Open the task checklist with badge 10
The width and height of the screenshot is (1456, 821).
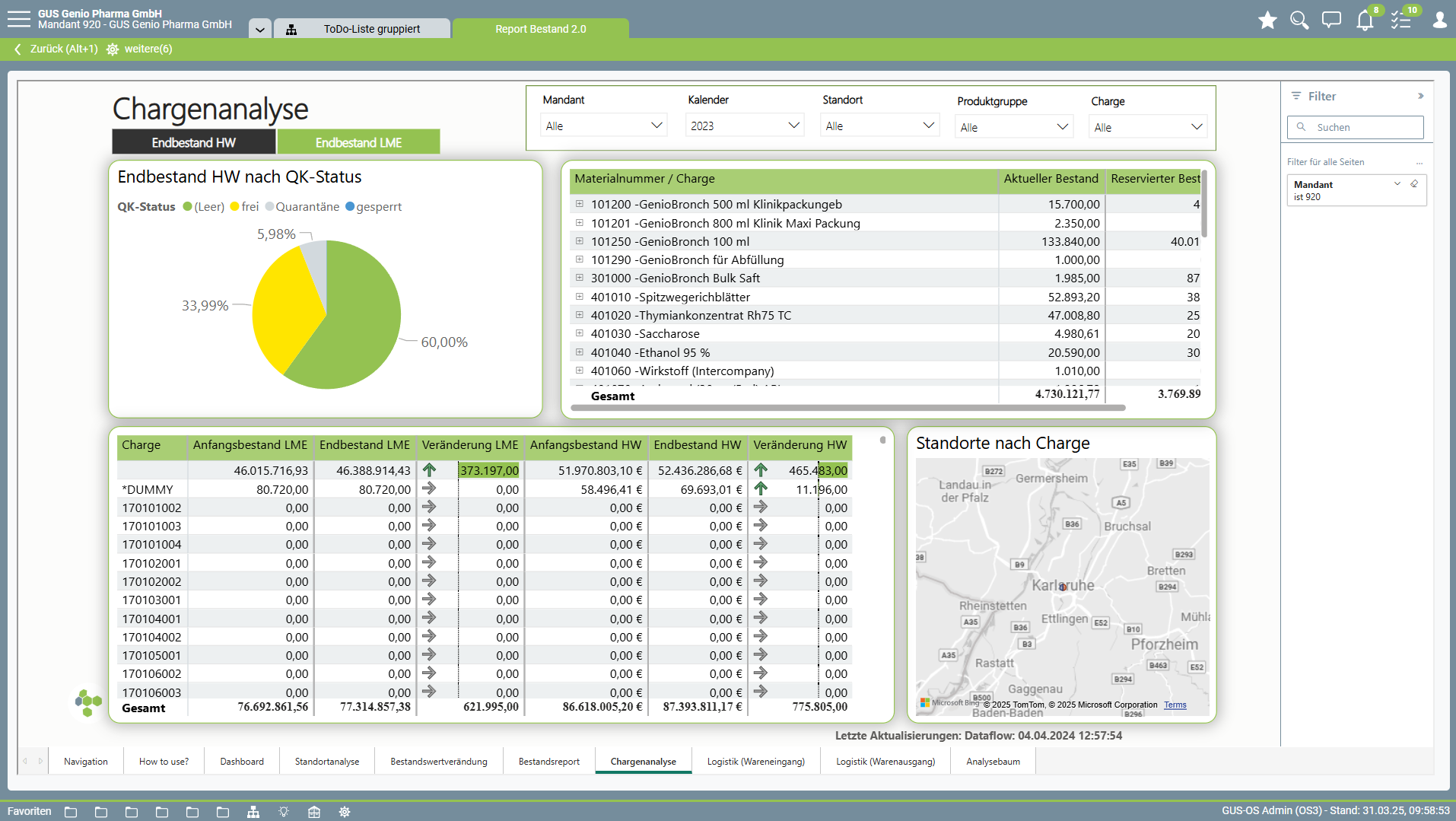click(x=1401, y=21)
